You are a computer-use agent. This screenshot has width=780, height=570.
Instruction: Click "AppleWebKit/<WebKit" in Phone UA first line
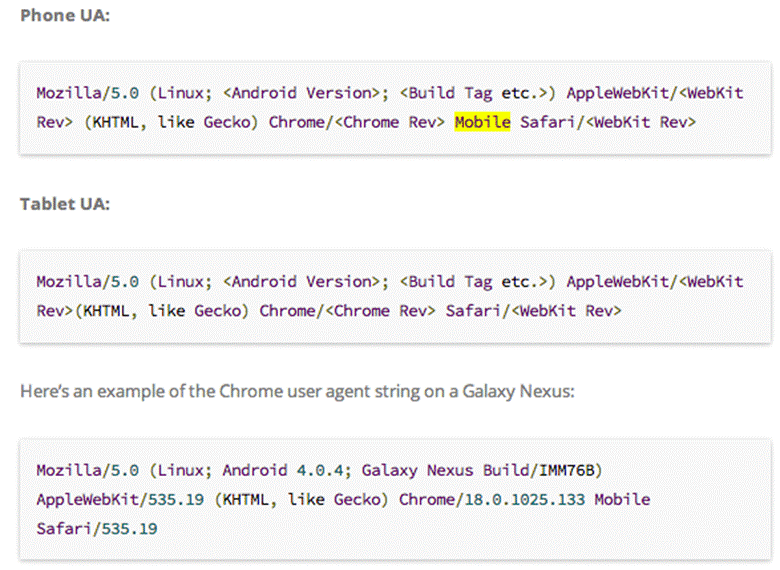pyautogui.click(x=654, y=92)
